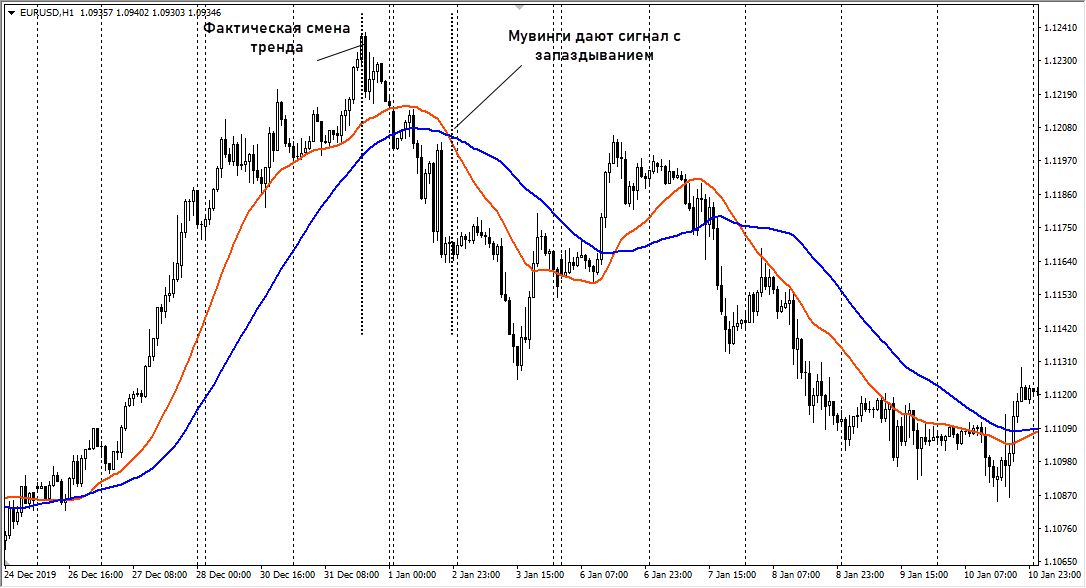This screenshot has height=588, width=1086.
Task: Click the 9 Jan 15:00 time label
Action: click(x=924, y=576)
